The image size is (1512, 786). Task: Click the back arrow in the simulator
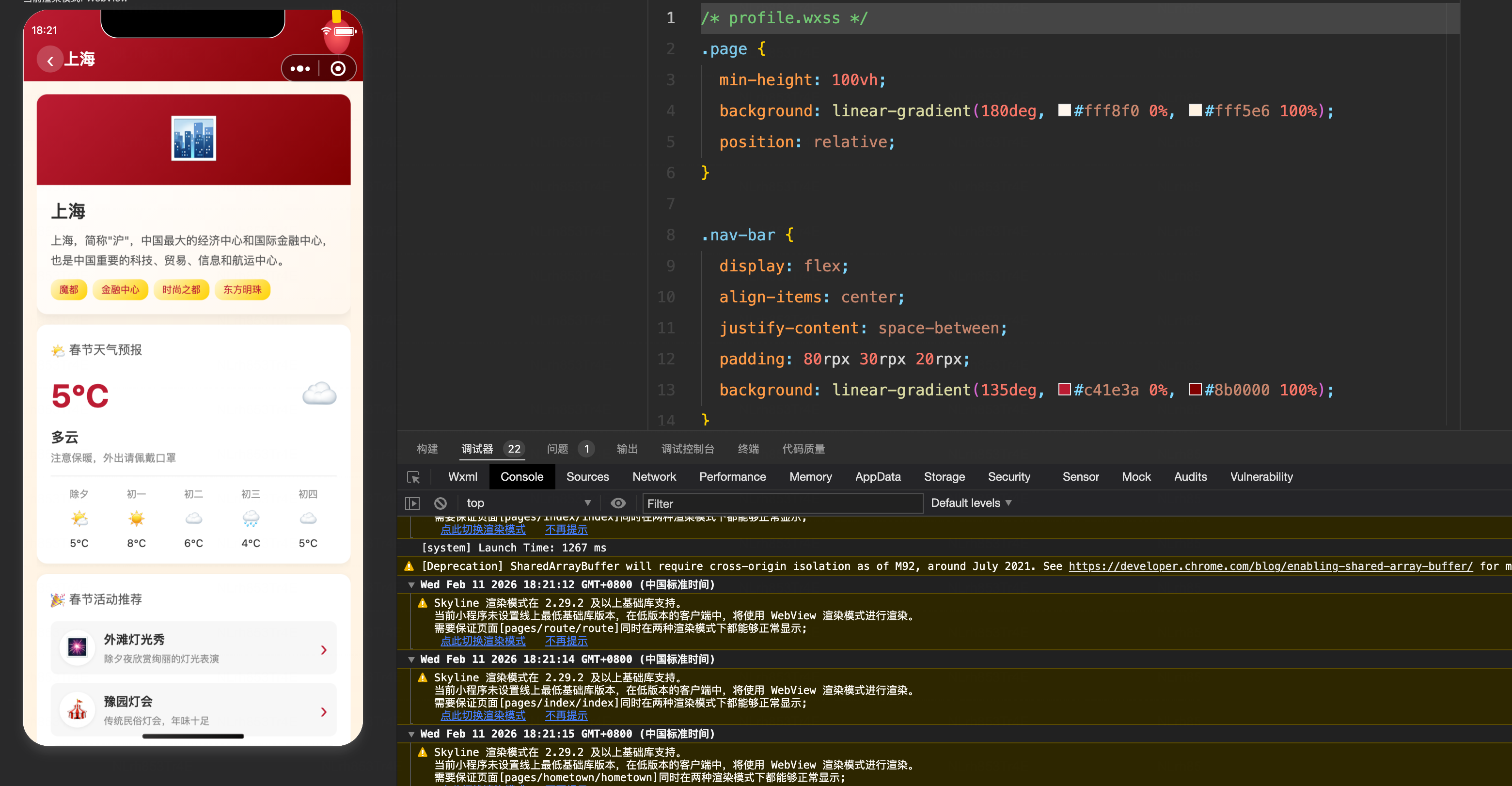click(50, 61)
